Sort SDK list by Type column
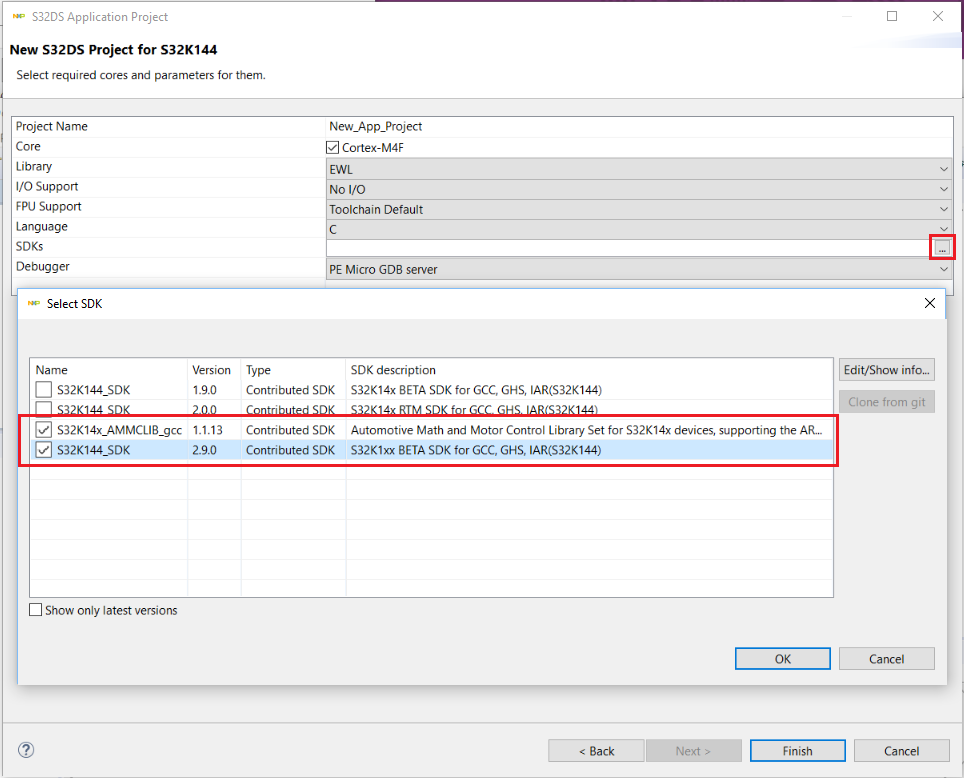 [293, 370]
